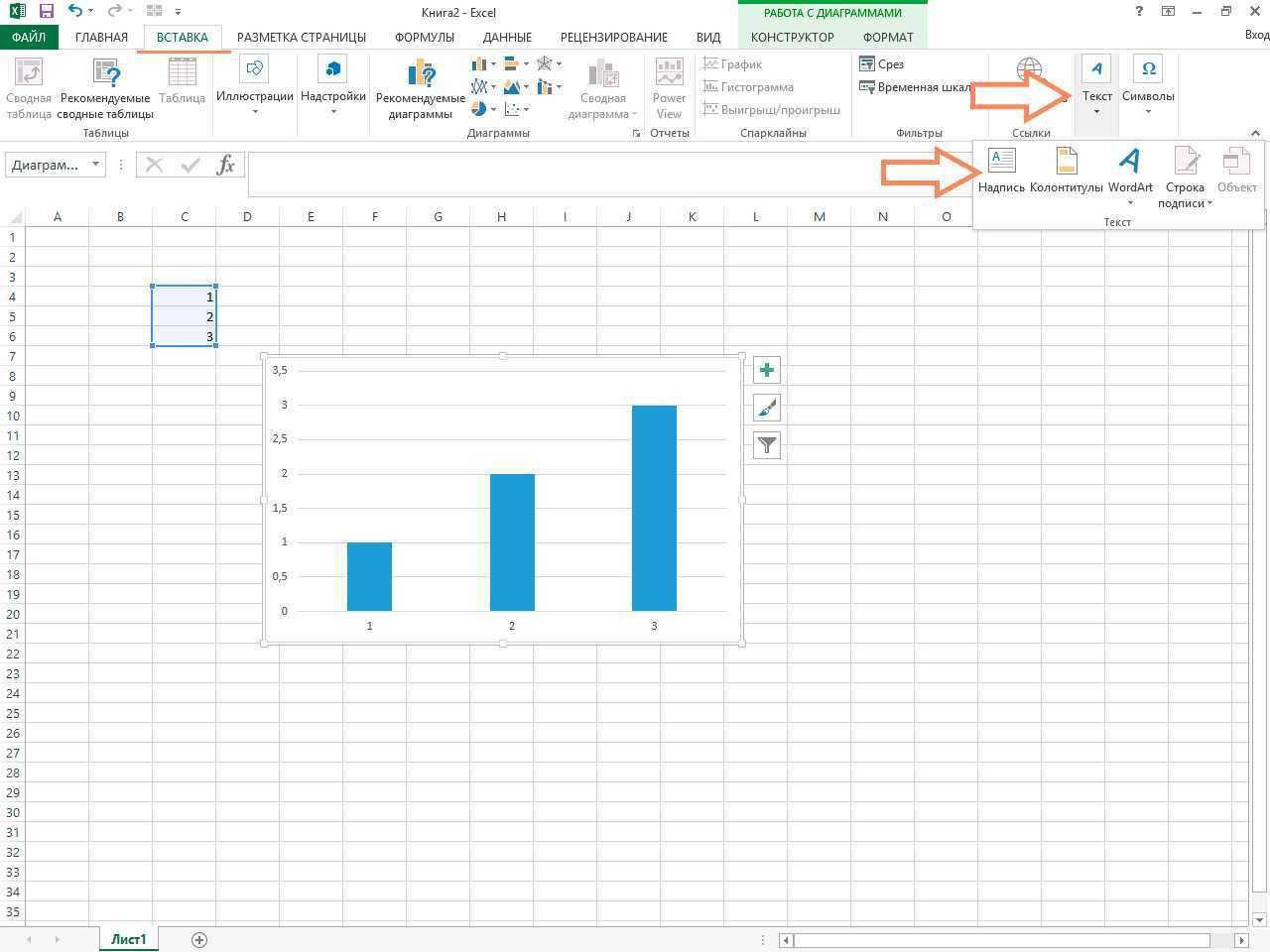The image size is (1270, 952).
Task: Select the tallest chart bar labeled 3
Action: 654,508
